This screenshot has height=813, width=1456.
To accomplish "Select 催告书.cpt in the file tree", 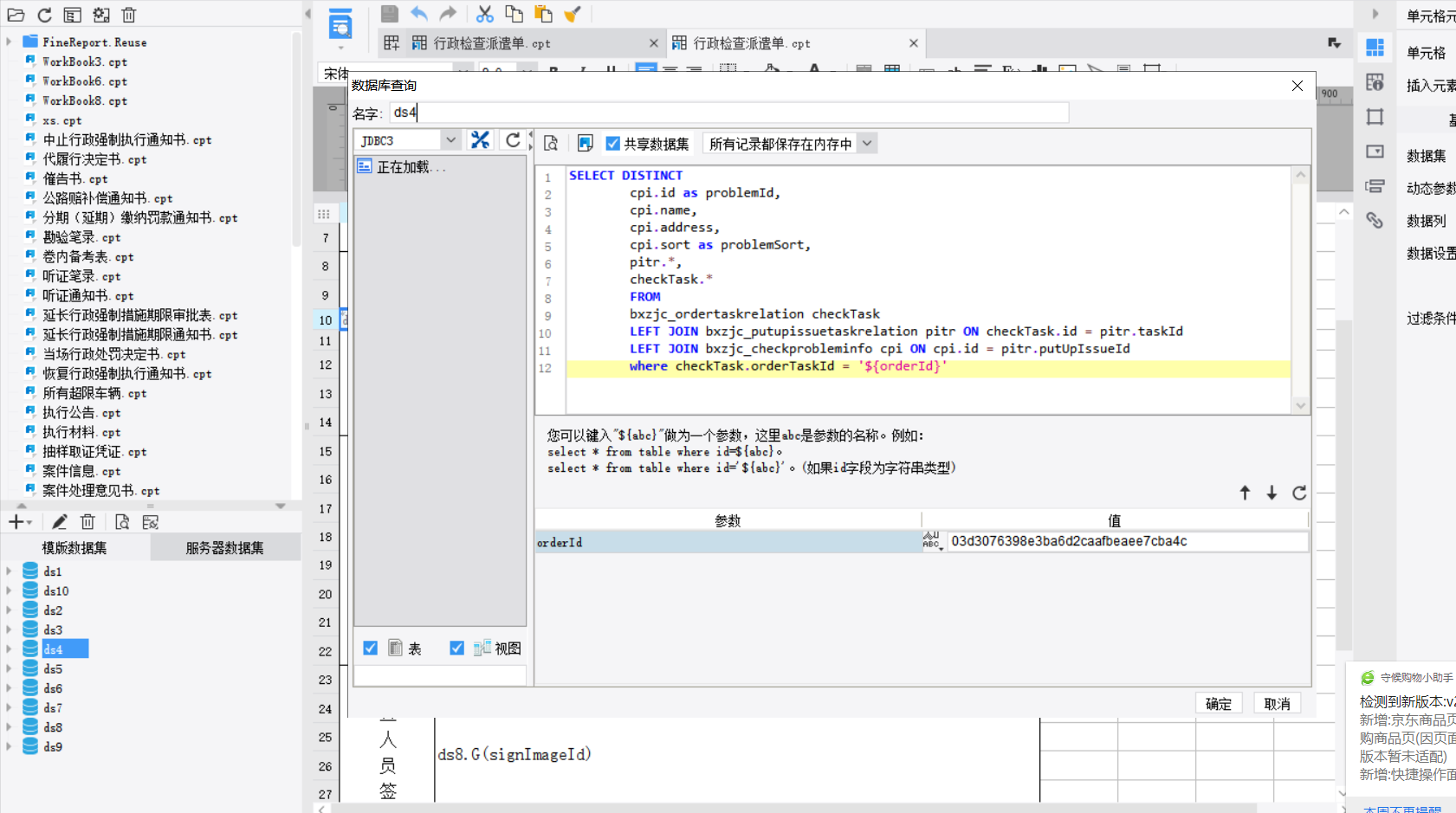I will (75, 178).
